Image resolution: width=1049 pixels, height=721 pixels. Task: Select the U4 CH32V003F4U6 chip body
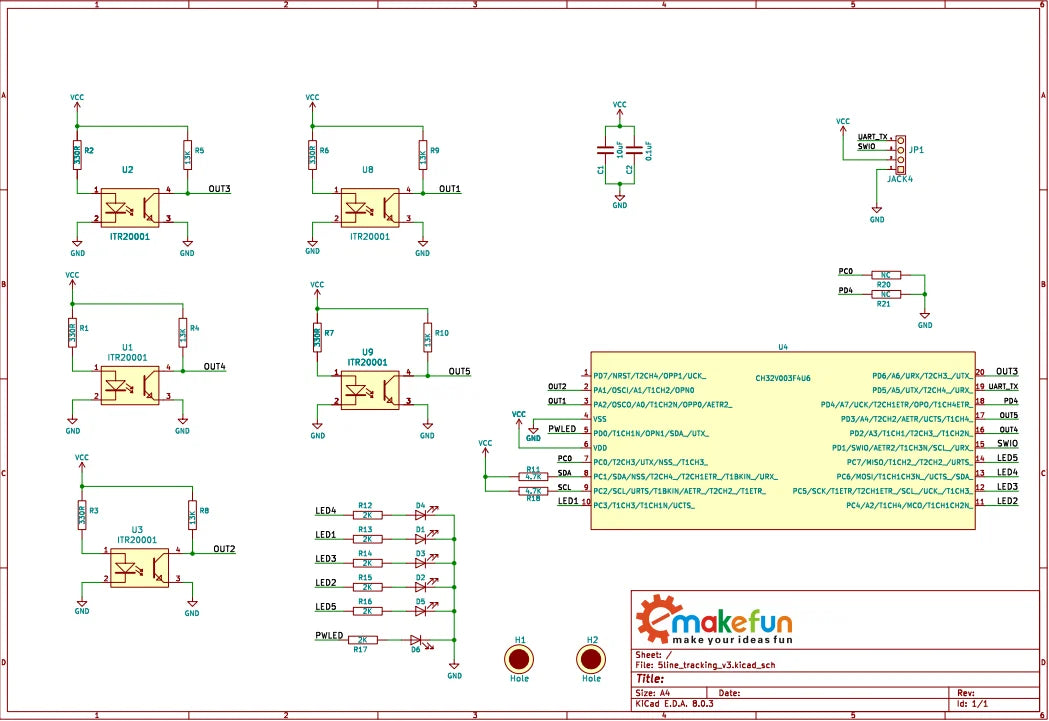coord(783,440)
